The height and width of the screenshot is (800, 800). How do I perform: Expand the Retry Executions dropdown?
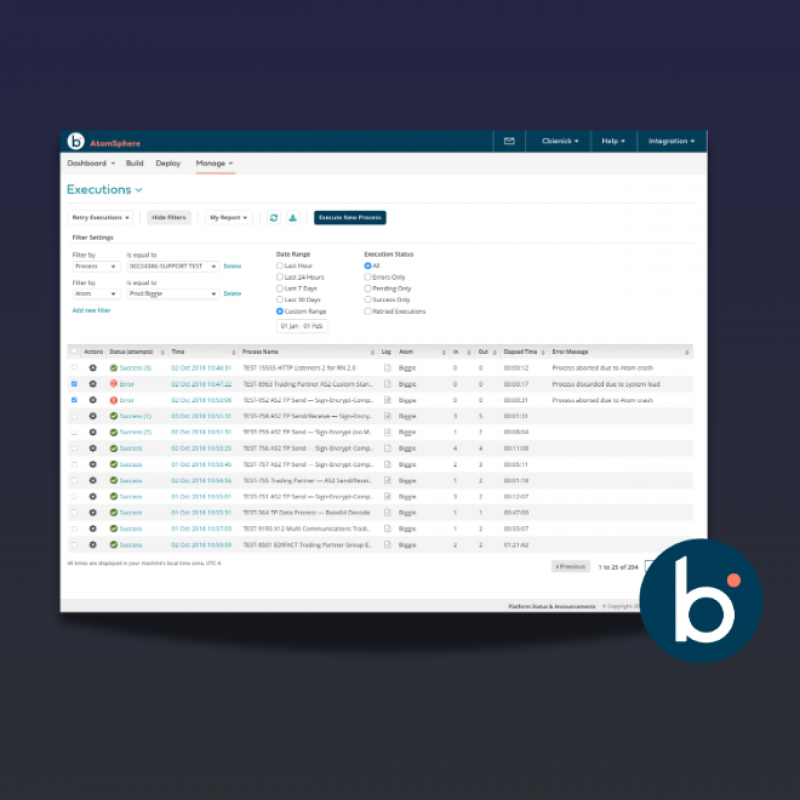point(100,217)
